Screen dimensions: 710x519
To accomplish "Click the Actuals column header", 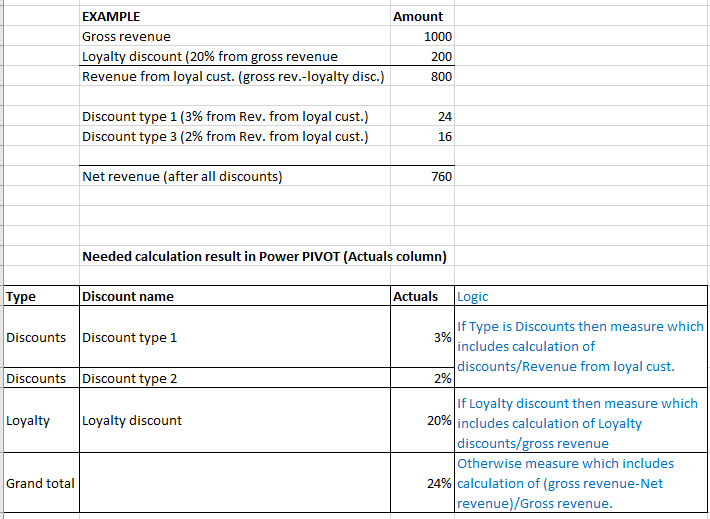I will click(422, 296).
